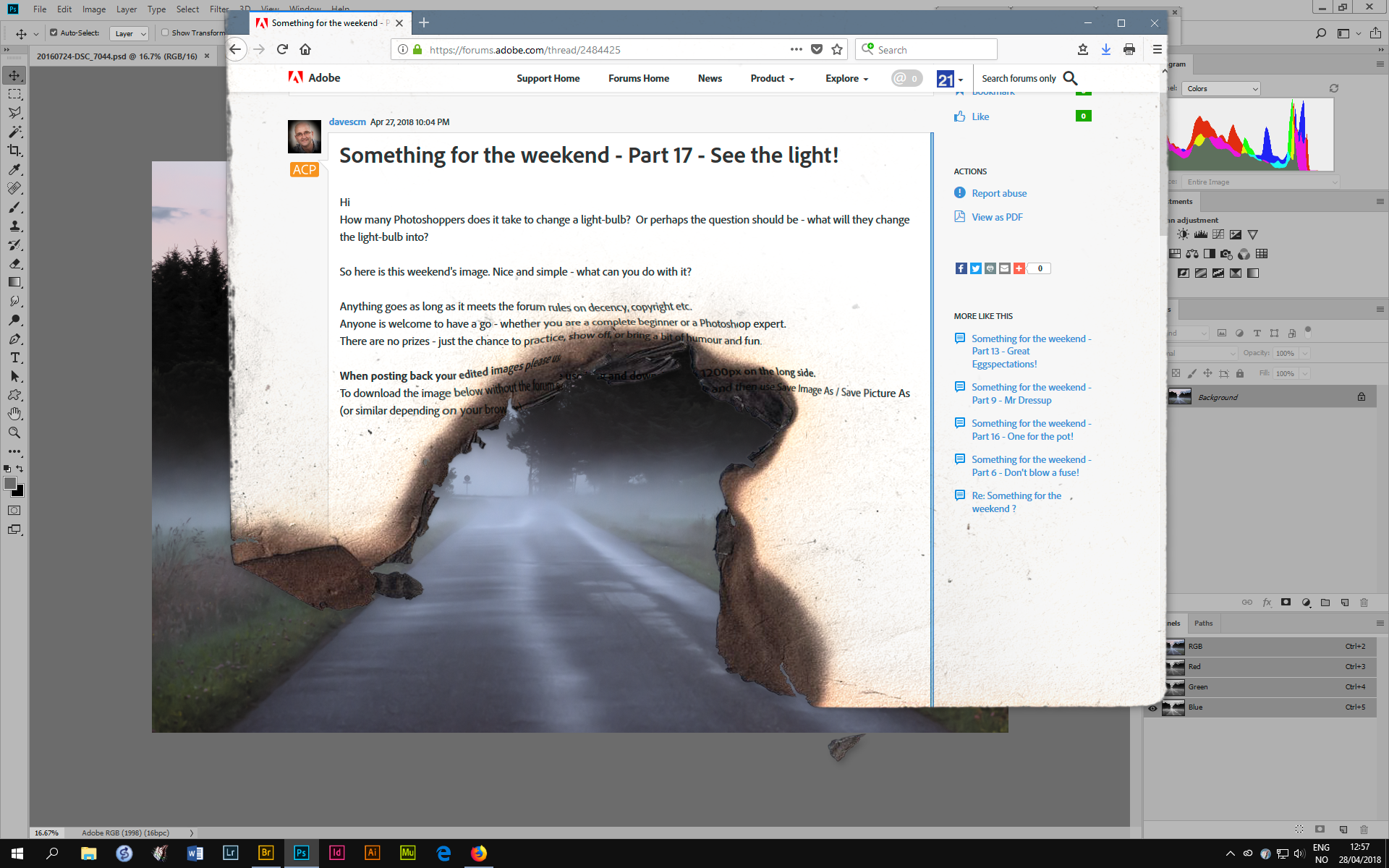Enable Show Transform Controls checkbox
This screenshot has width=1389, height=868.
click(x=165, y=33)
